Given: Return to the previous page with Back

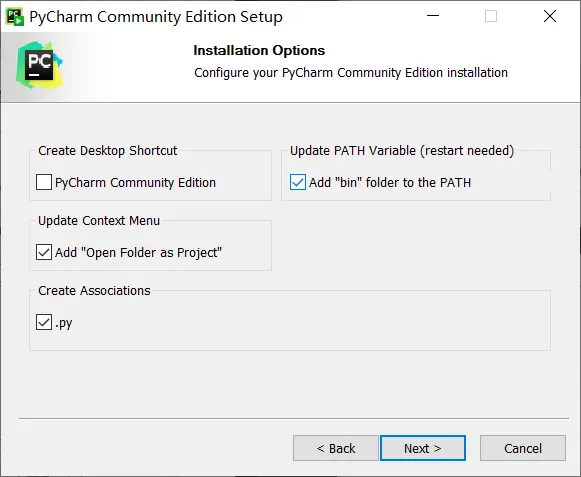Looking at the screenshot, I should click(336, 448).
